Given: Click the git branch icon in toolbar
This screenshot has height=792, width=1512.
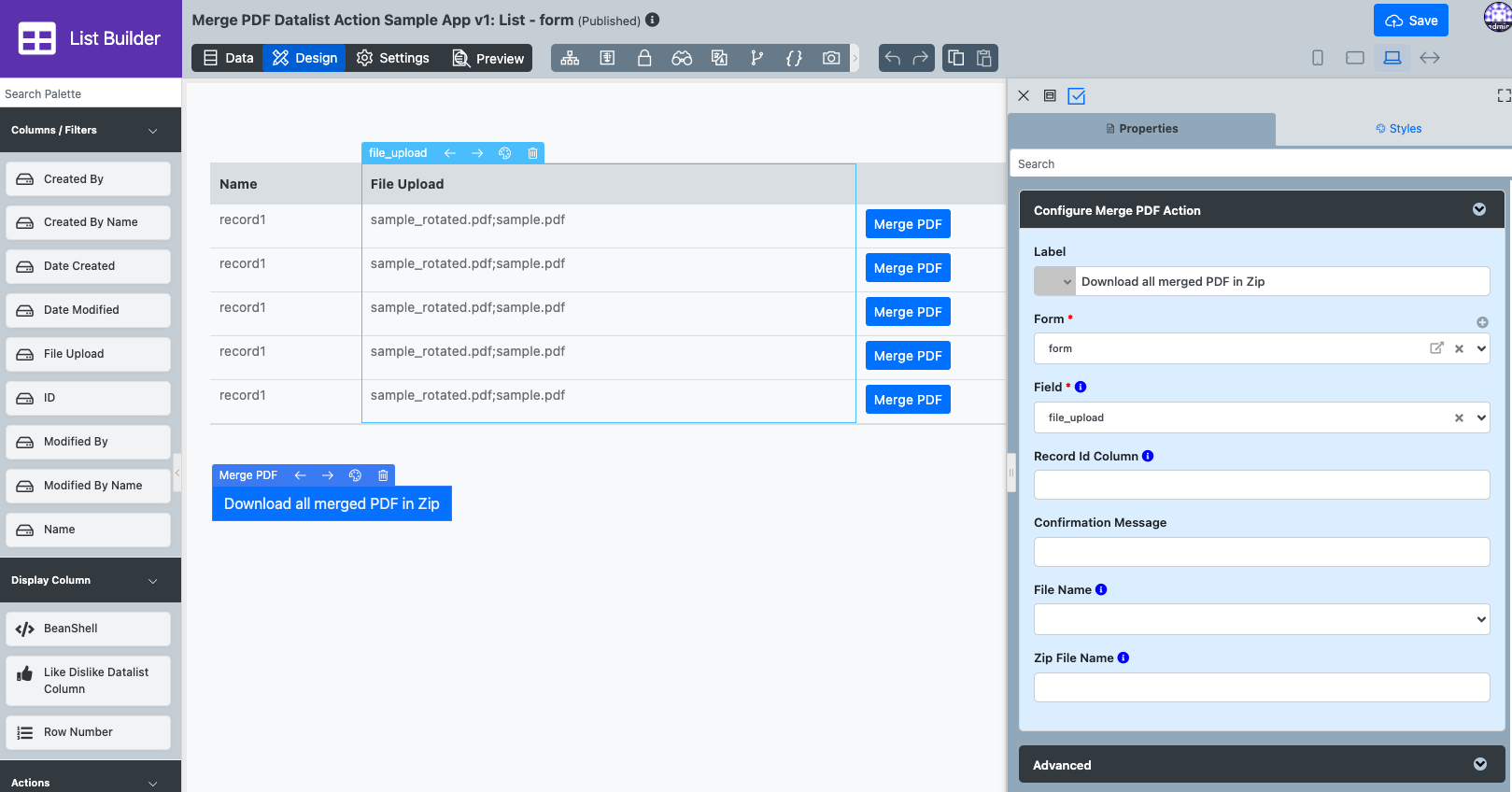Looking at the screenshot, I should [x=756, y=58].
